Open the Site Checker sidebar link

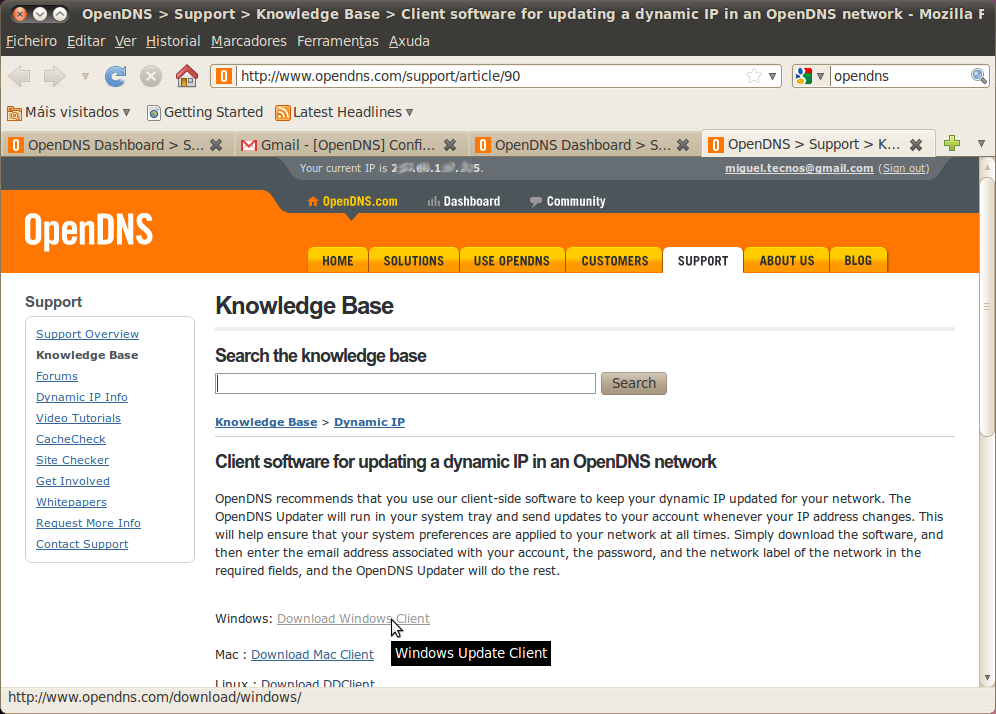[x=72, y=460]
